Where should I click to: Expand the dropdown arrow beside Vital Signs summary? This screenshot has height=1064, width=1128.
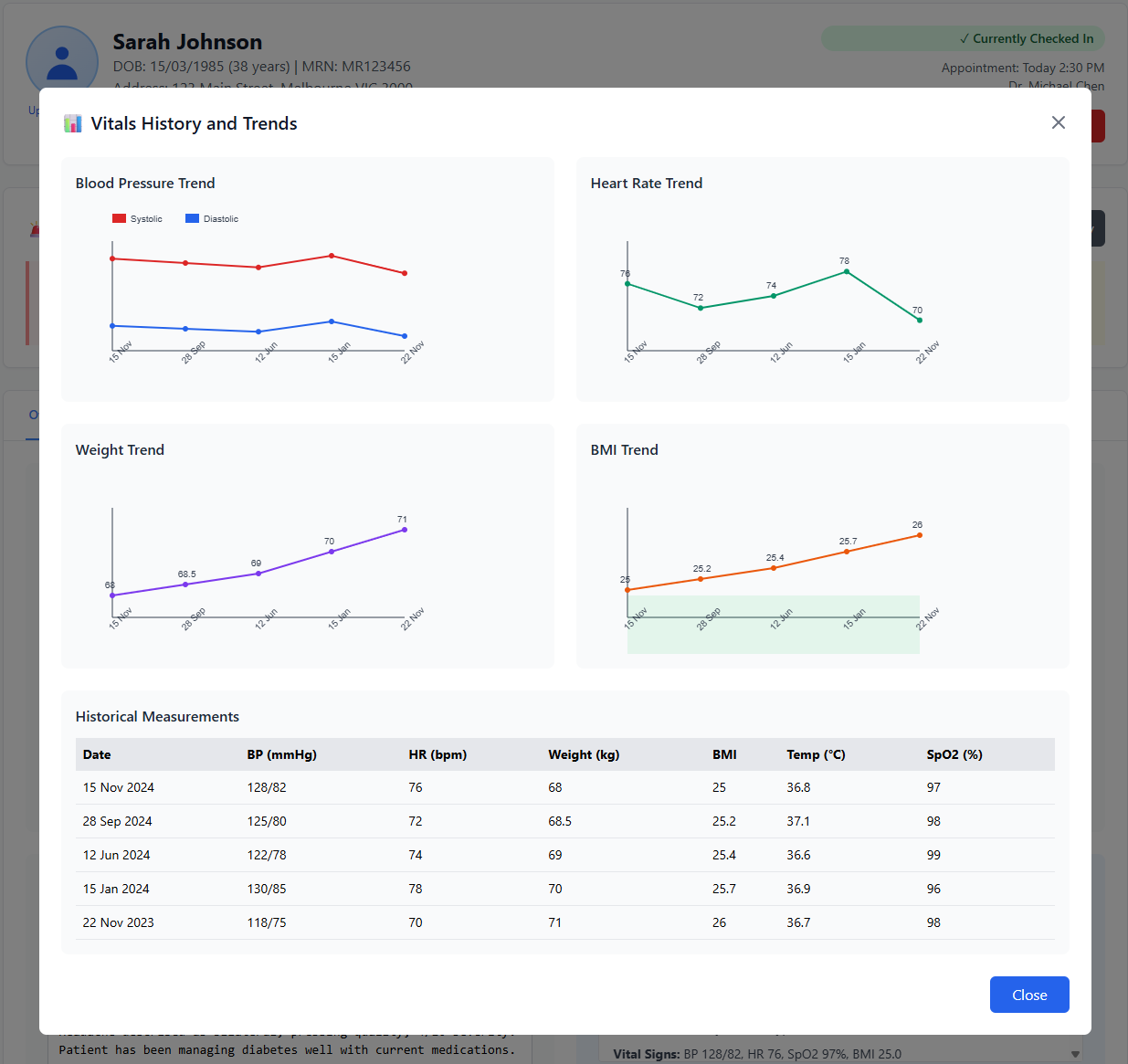[x=1075, y=1054]
